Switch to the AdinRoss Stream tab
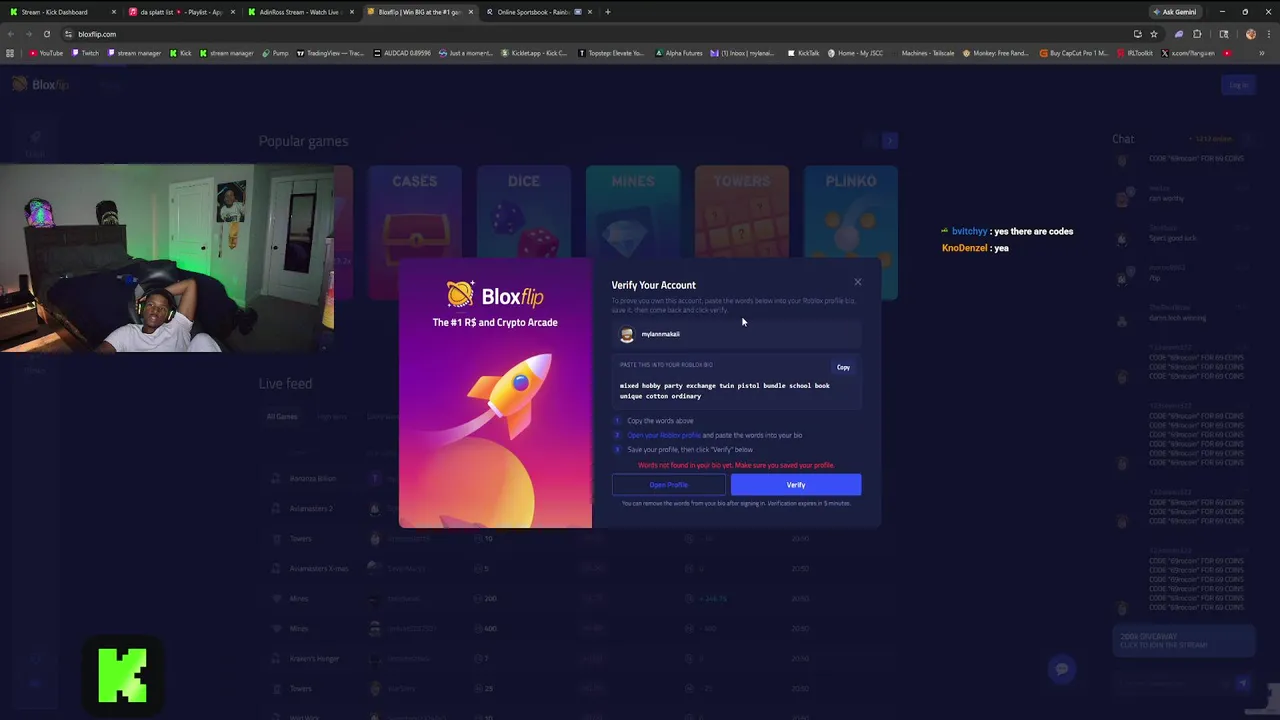The height and width of the screenshot is (720, 1280). click(x=299, y=12)
